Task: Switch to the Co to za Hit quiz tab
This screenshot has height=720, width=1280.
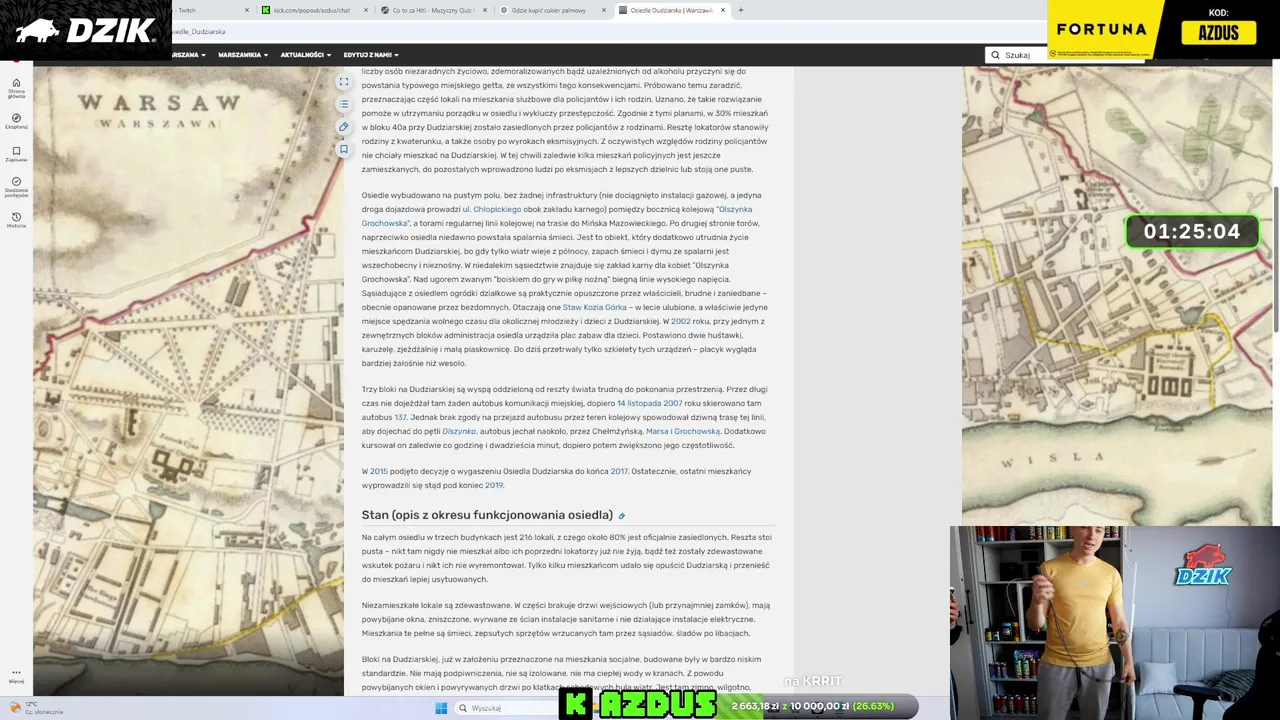Action: [432, 10]
